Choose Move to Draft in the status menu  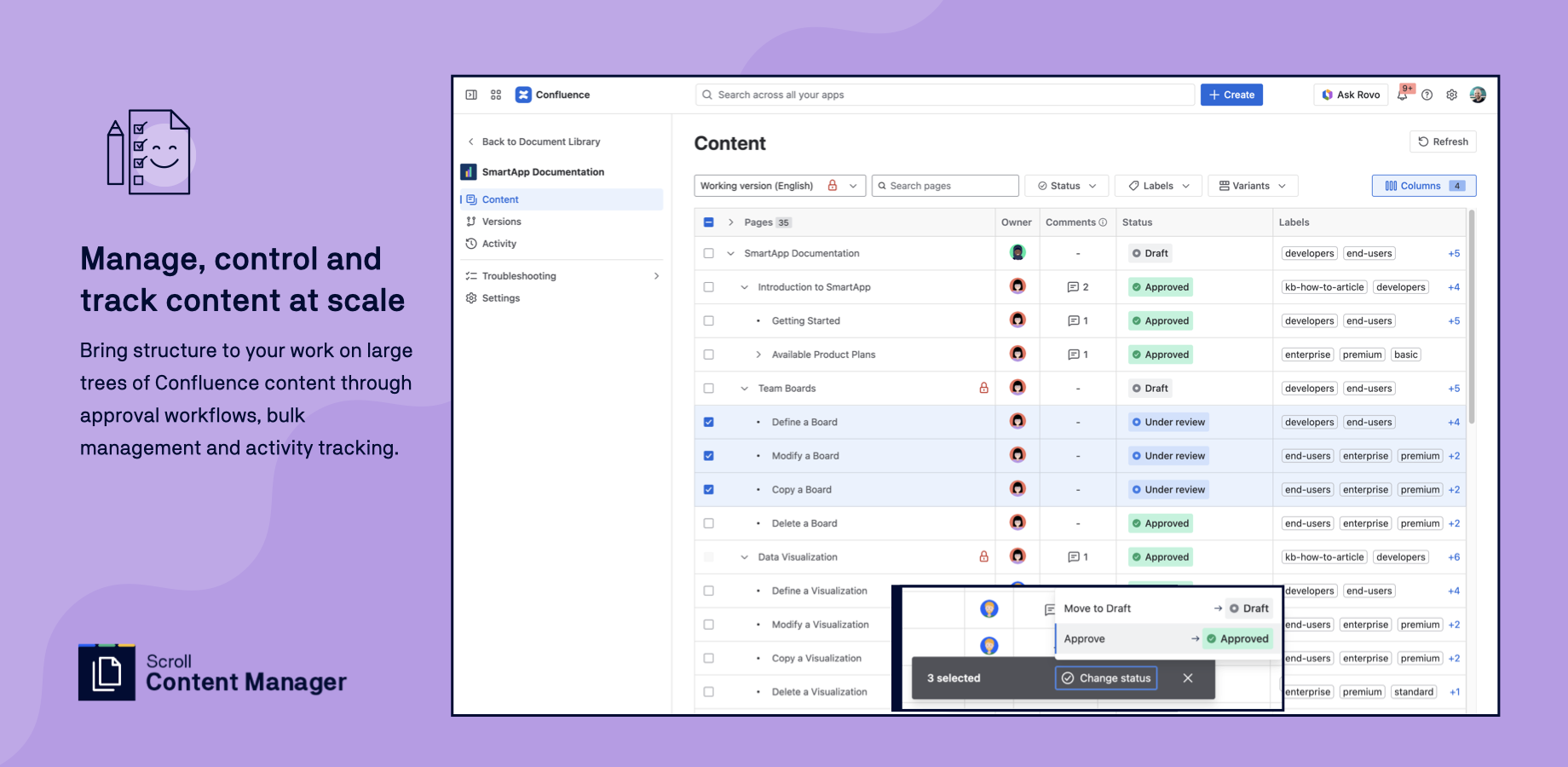tap(1097, 608)
